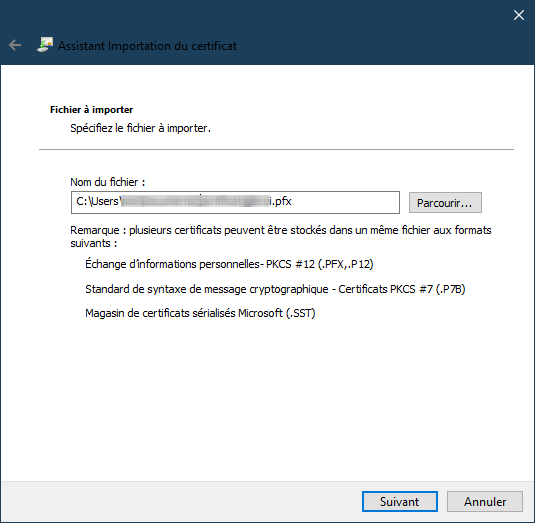Click the Nom du fichier label
The width and height of the screenshot is (535, 523).
(x=107, y=182)
